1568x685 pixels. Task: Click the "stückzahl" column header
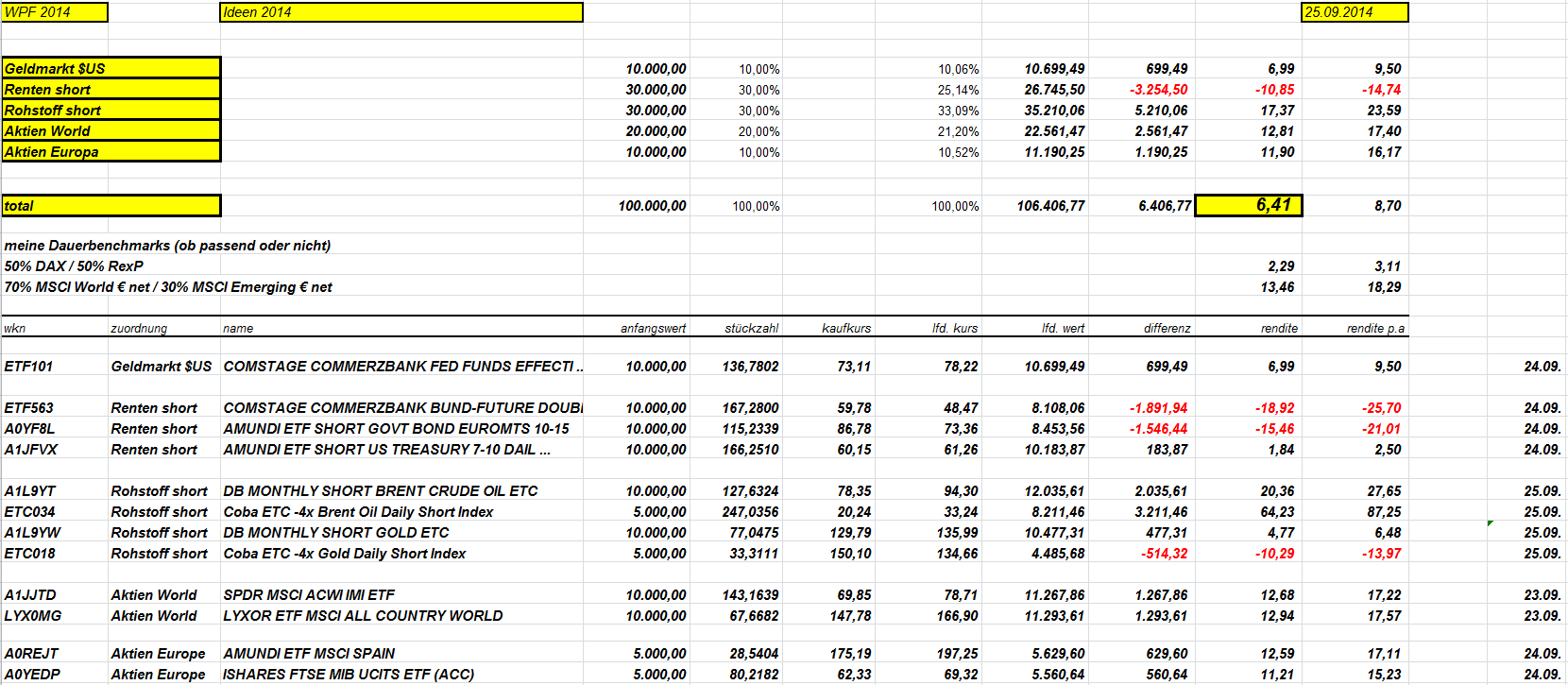coord(752,328)
